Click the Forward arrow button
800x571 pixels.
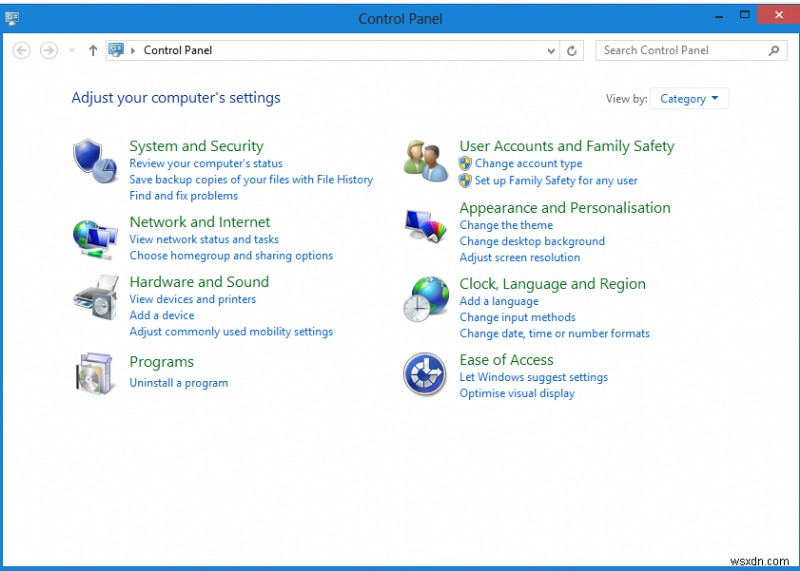[x=49, y=51]
